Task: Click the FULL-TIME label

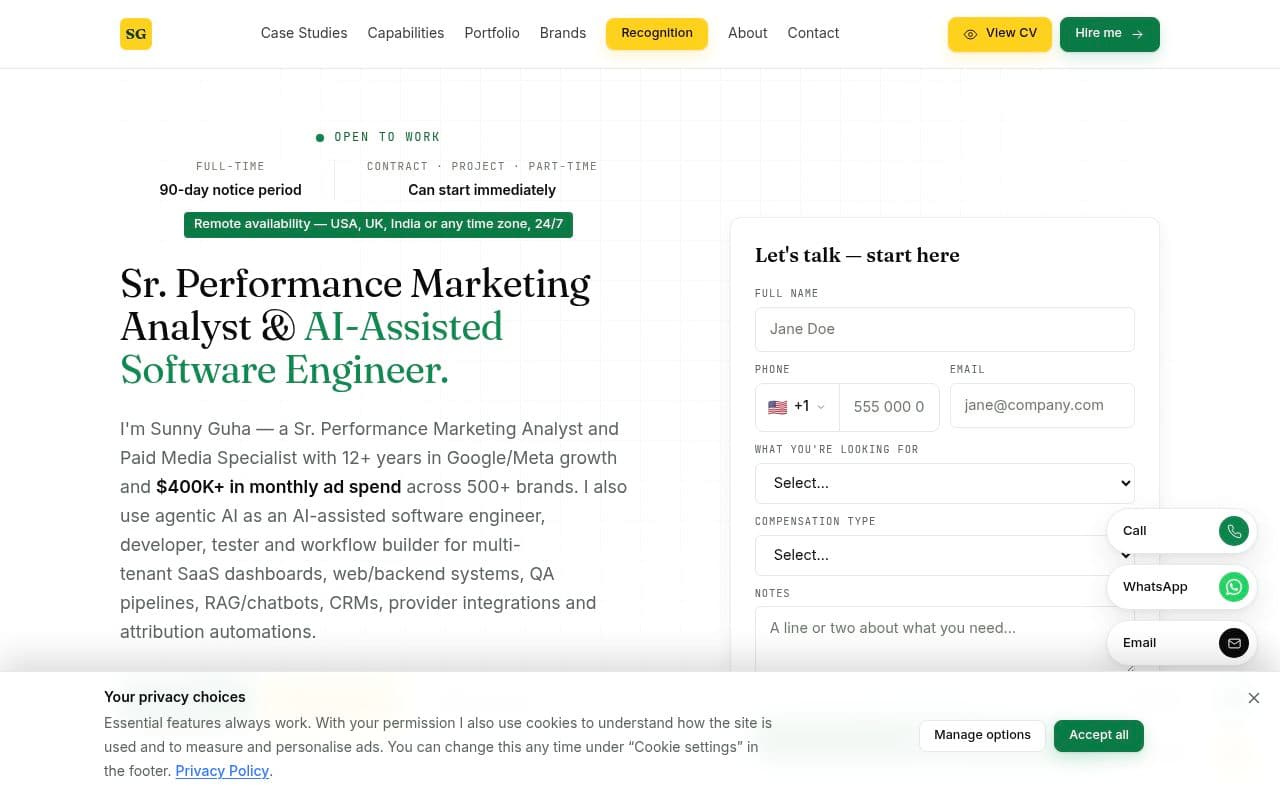Action: [x=230, y=166]
